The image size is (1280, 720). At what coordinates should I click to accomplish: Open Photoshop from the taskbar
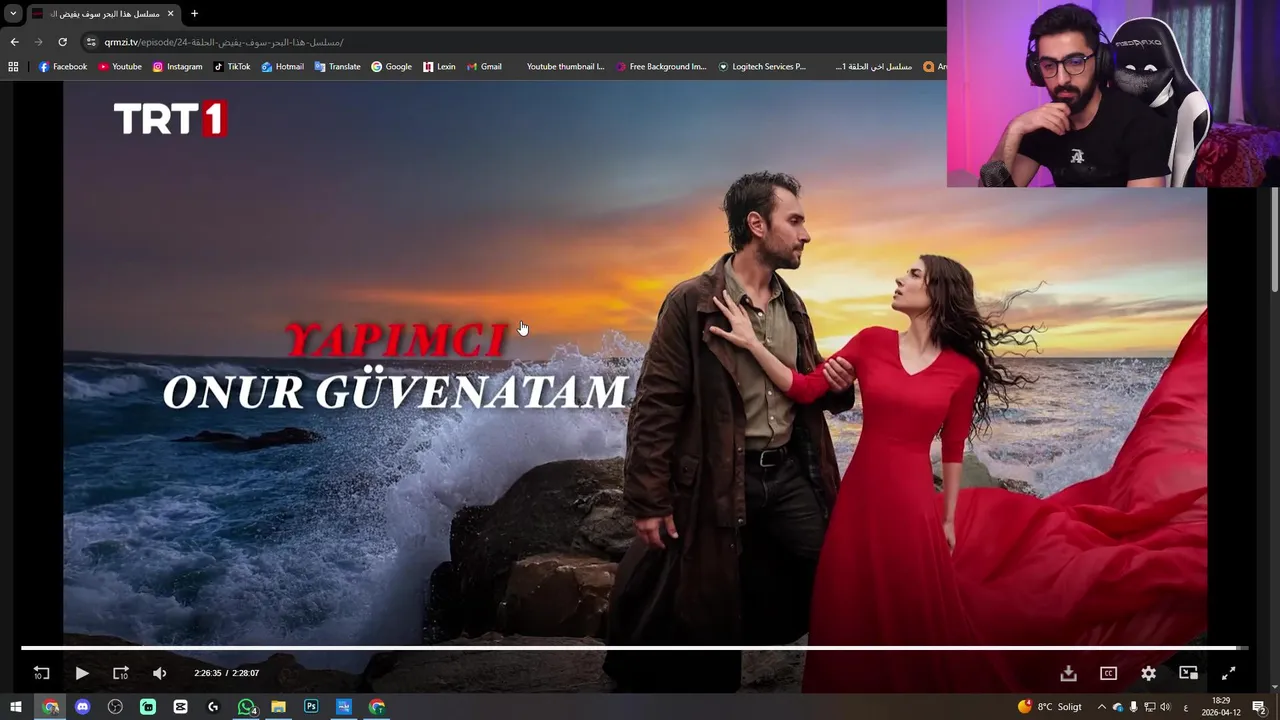(311, 707)
